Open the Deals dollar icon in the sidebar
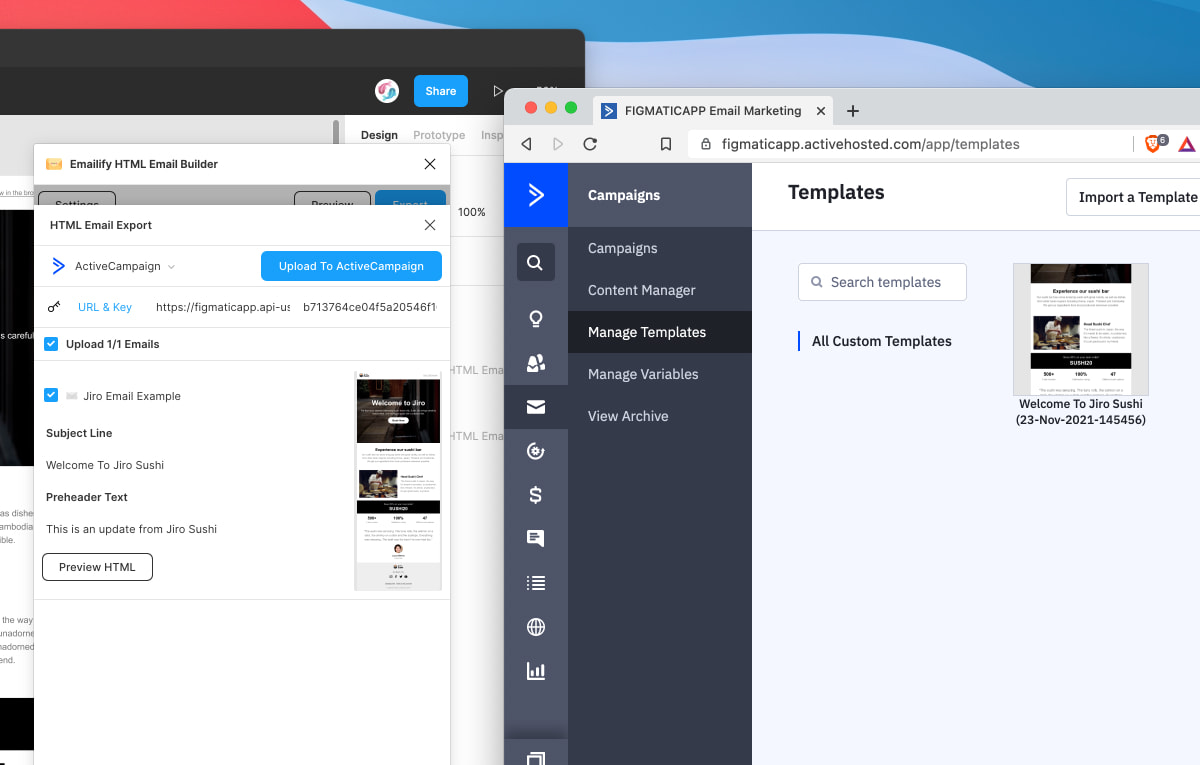This screenshot has height=765, width=1200. (x=536, y=495)
